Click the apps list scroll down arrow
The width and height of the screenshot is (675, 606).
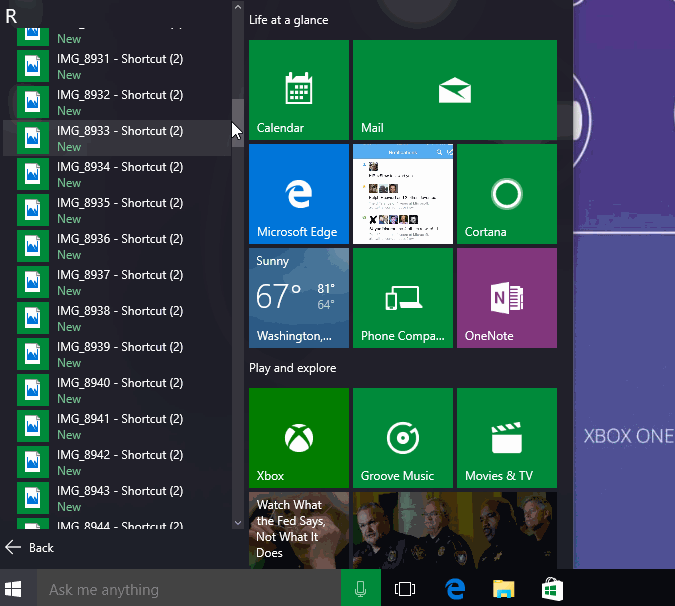click(238, 523)
